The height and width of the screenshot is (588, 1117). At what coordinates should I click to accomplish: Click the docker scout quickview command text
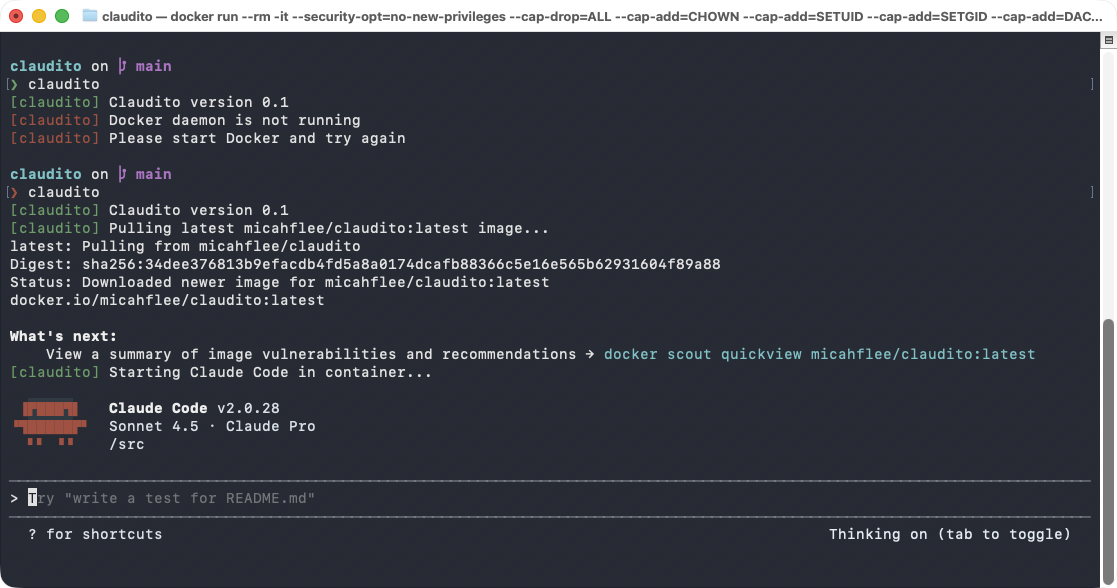pos(819,354)
